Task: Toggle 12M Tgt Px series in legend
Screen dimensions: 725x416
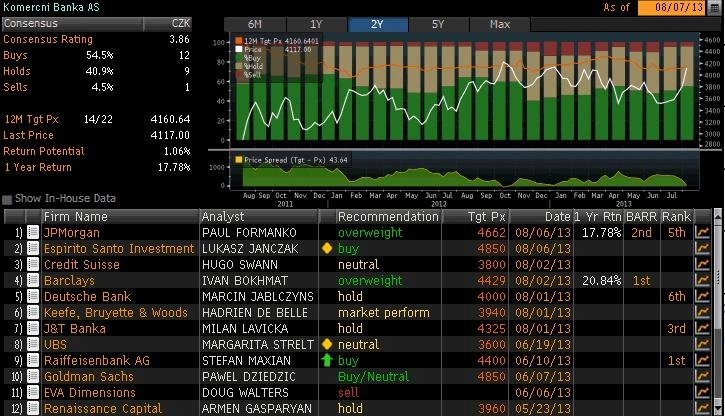Action: pos(239,41)
